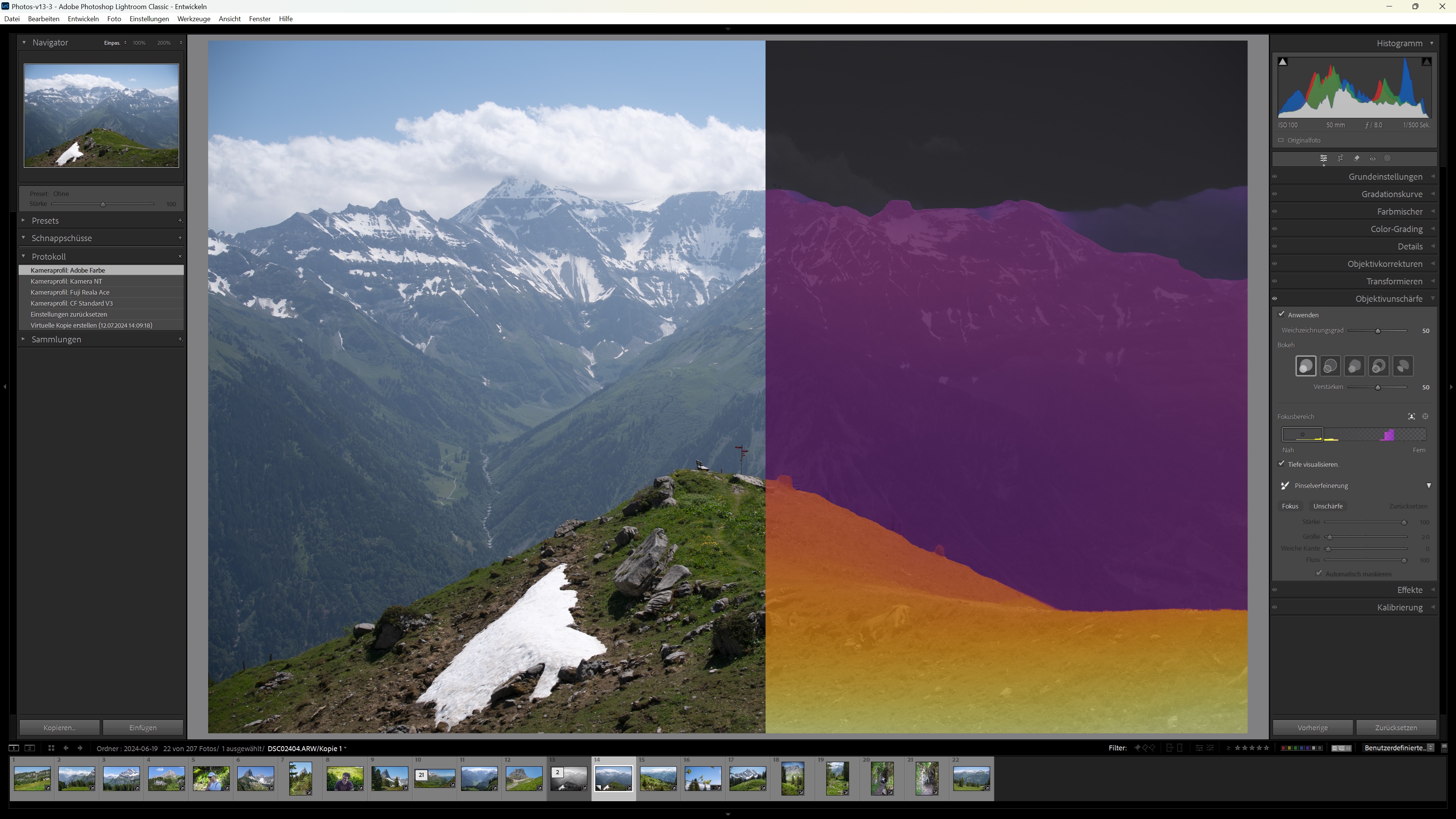The width and height of the screenshot is (1456, 819).
Task: Open the Werkzeuge menu
Action: [x=193, y=19]
